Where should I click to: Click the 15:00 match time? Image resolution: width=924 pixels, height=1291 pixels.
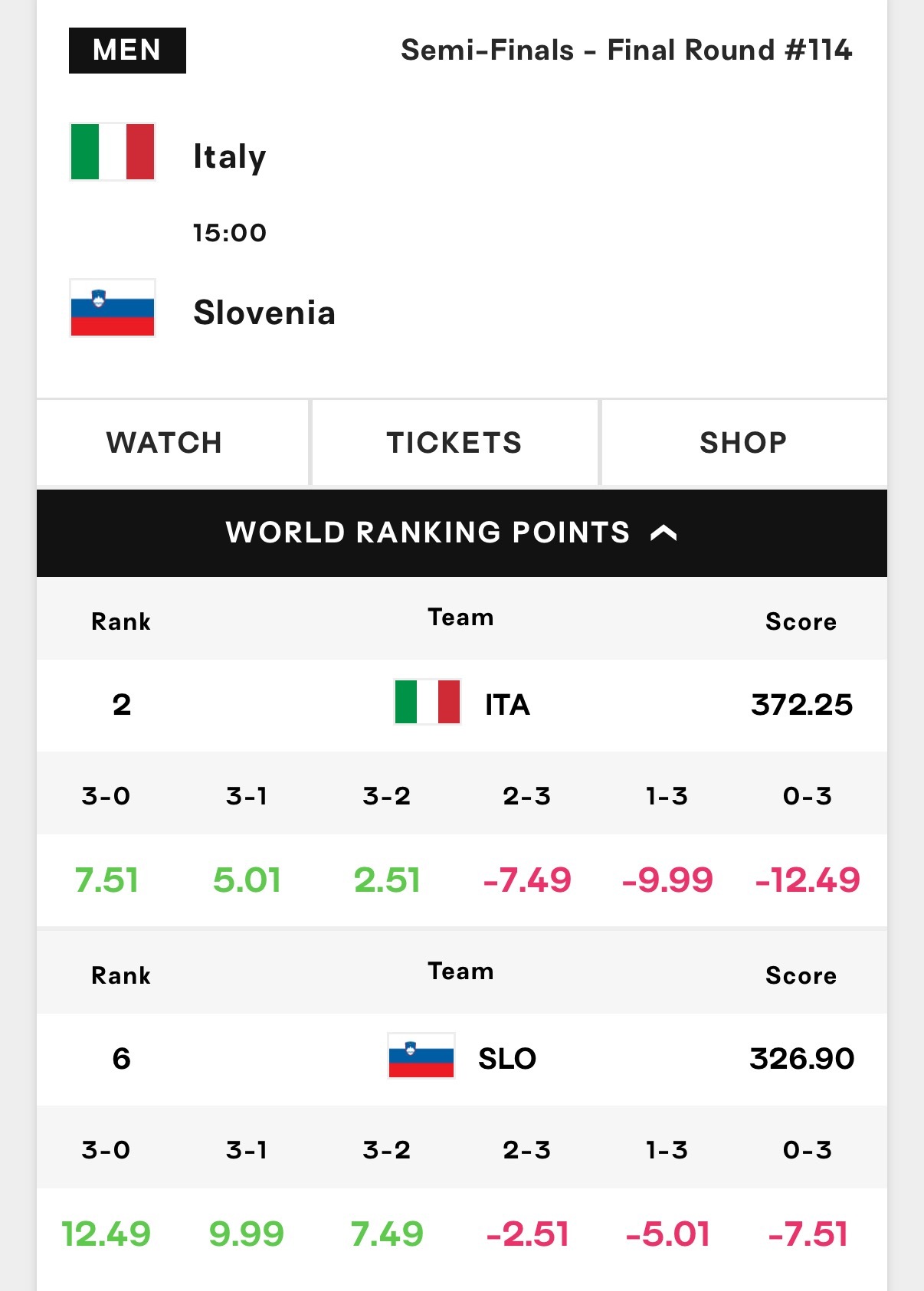click(230, 233)
